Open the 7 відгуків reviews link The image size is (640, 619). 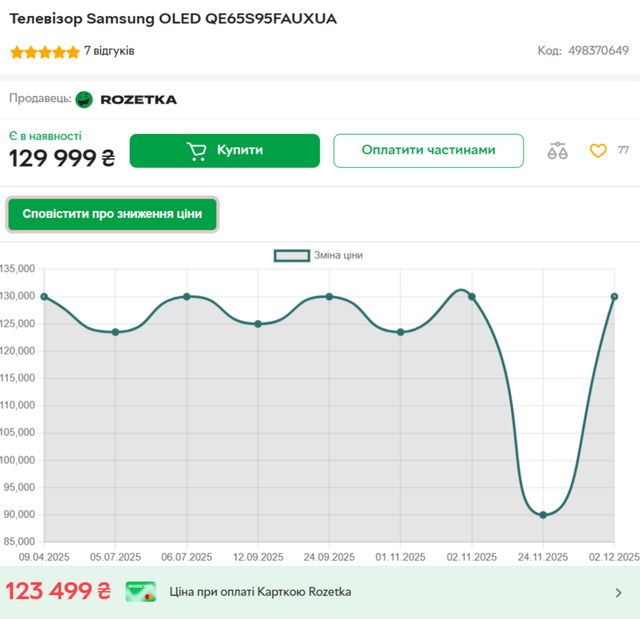(x=109, y=51)
